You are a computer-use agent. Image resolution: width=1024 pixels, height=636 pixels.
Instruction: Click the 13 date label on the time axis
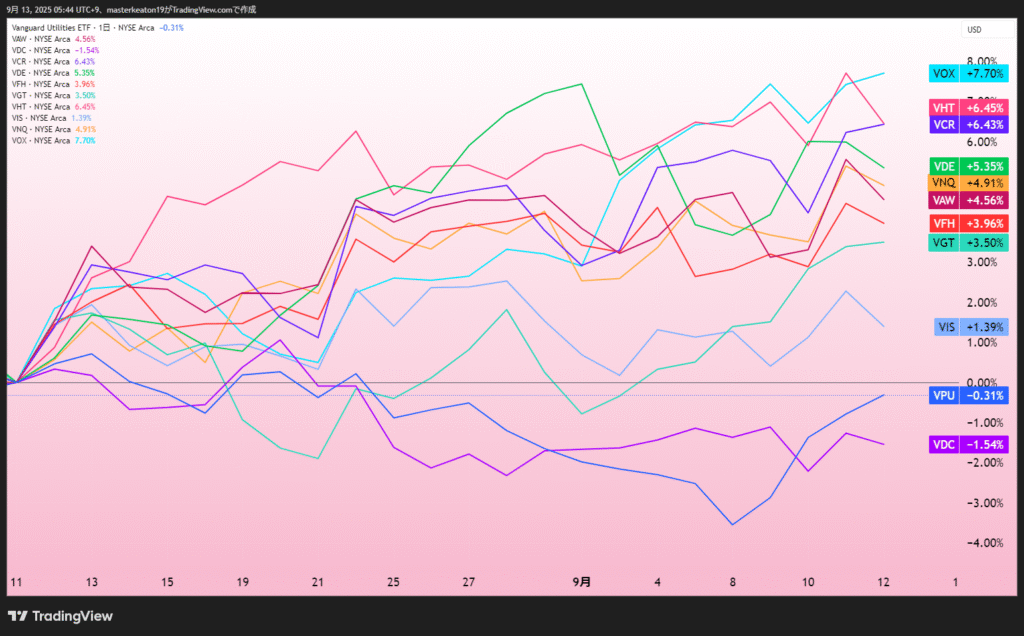coord(91,582)
